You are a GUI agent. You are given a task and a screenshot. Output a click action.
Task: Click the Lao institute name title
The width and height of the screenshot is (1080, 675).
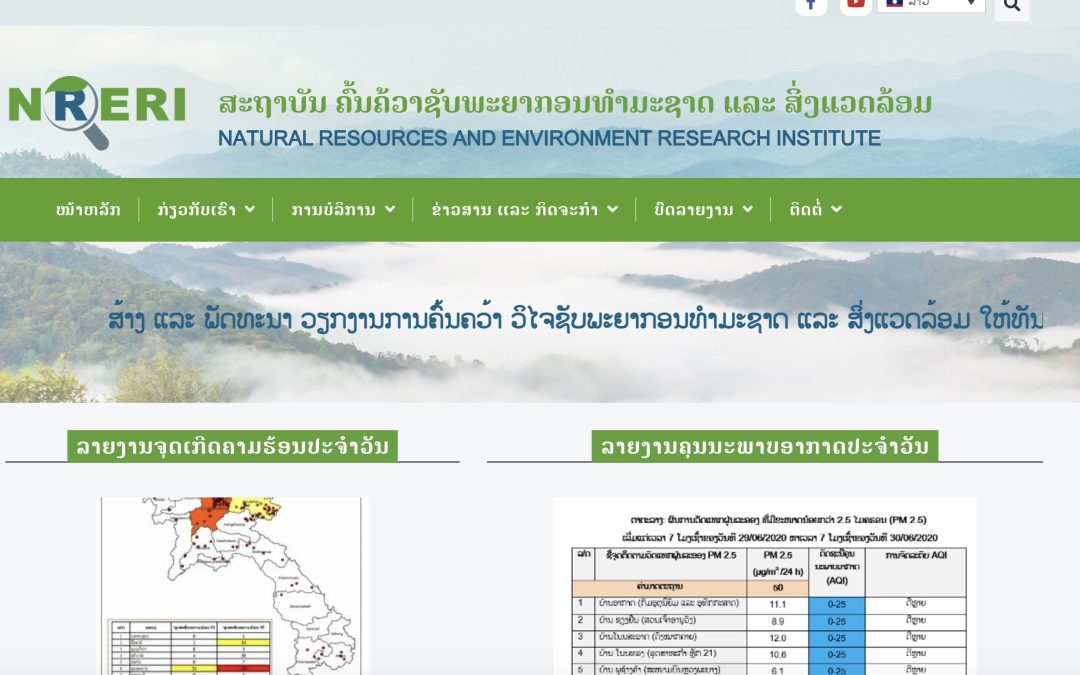coord(575,103)
